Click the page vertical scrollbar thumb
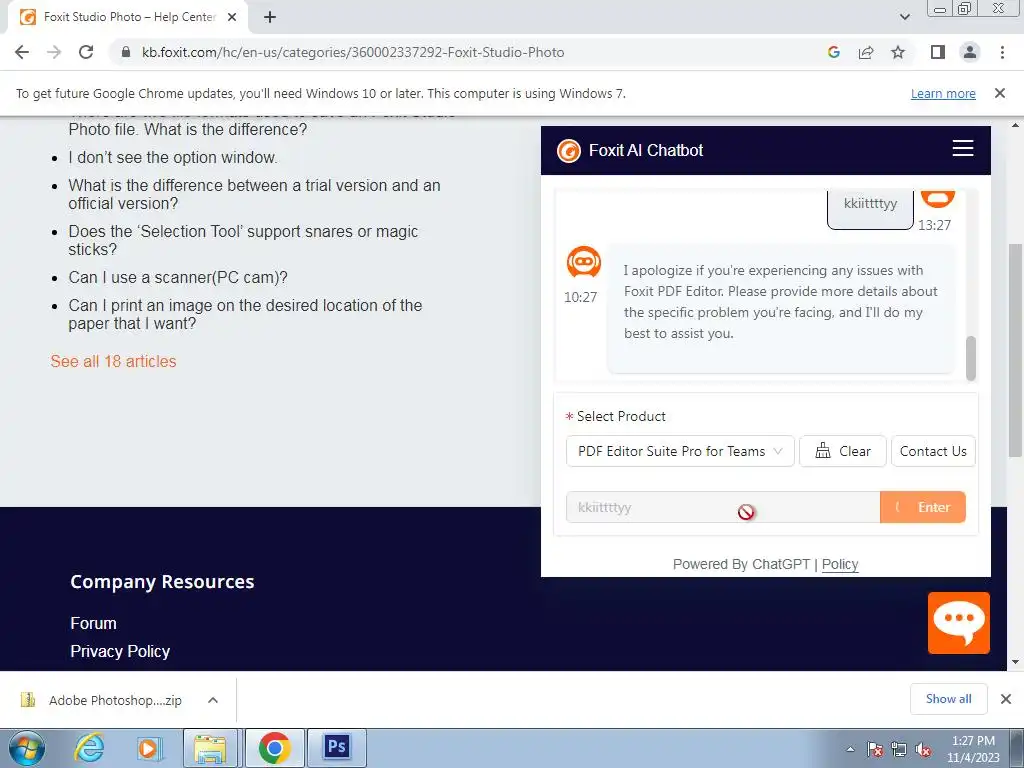Screen dimensions: 1024x768 pos(1016,350)
